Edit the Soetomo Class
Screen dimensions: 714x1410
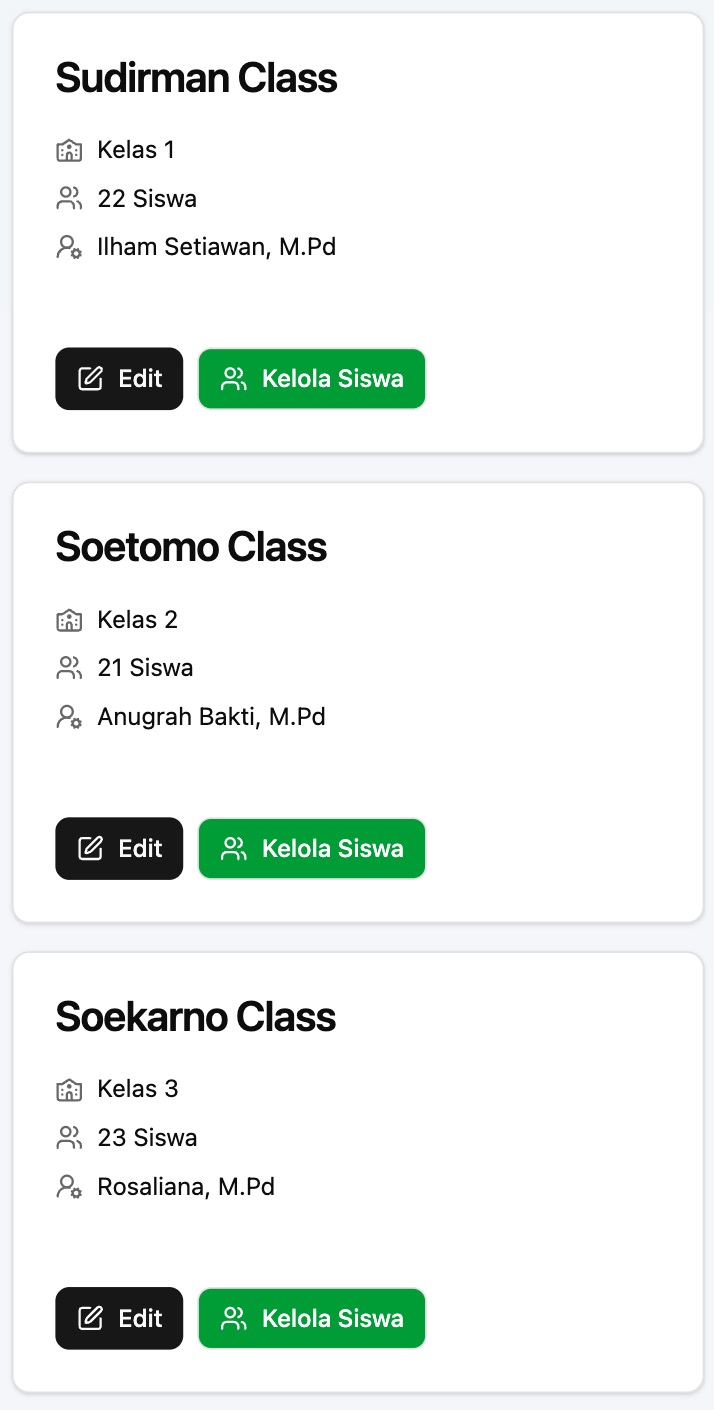(x=119, y=848)
